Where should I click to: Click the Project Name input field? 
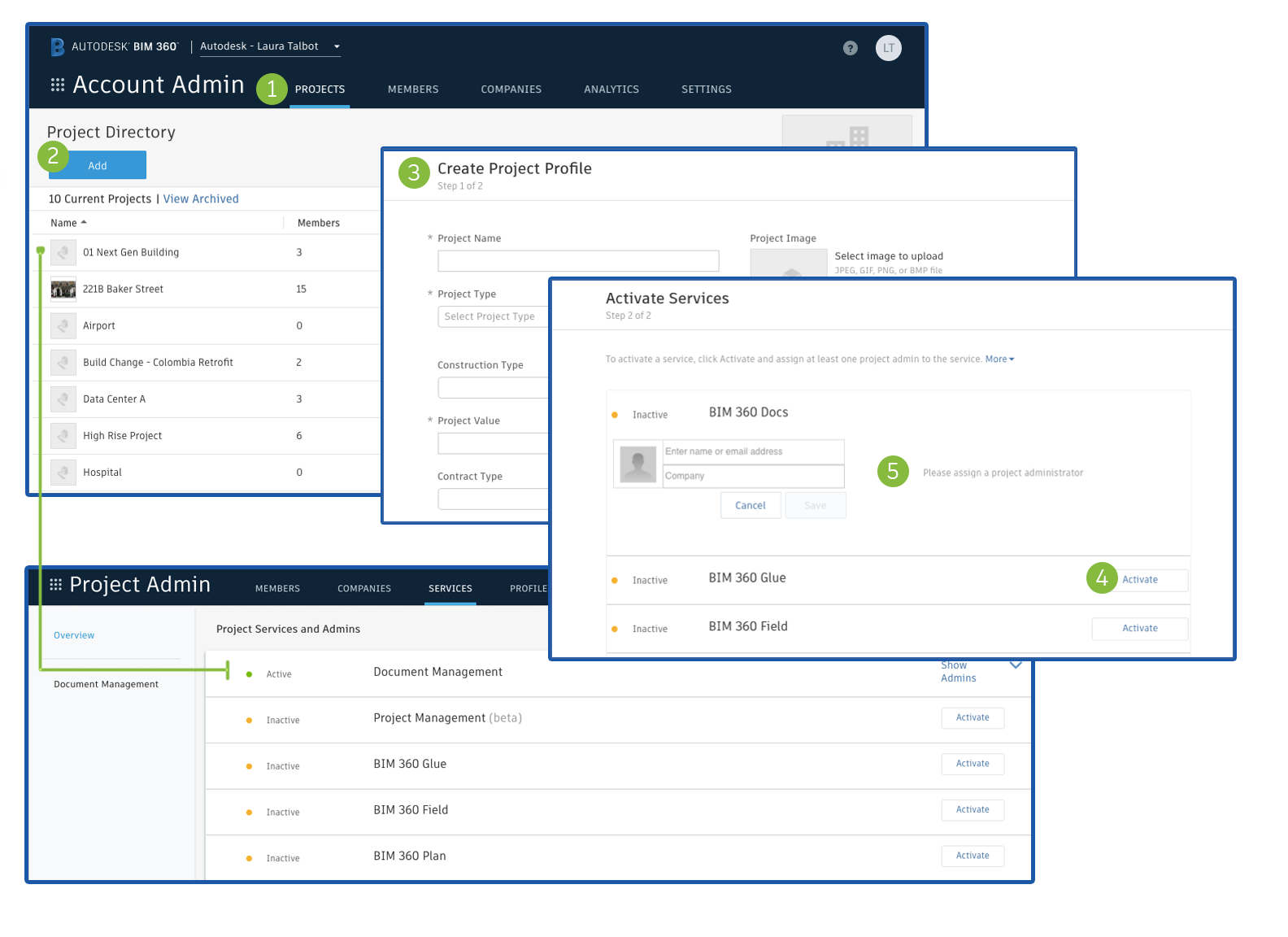pyautogui.click(x=578, y=261)
